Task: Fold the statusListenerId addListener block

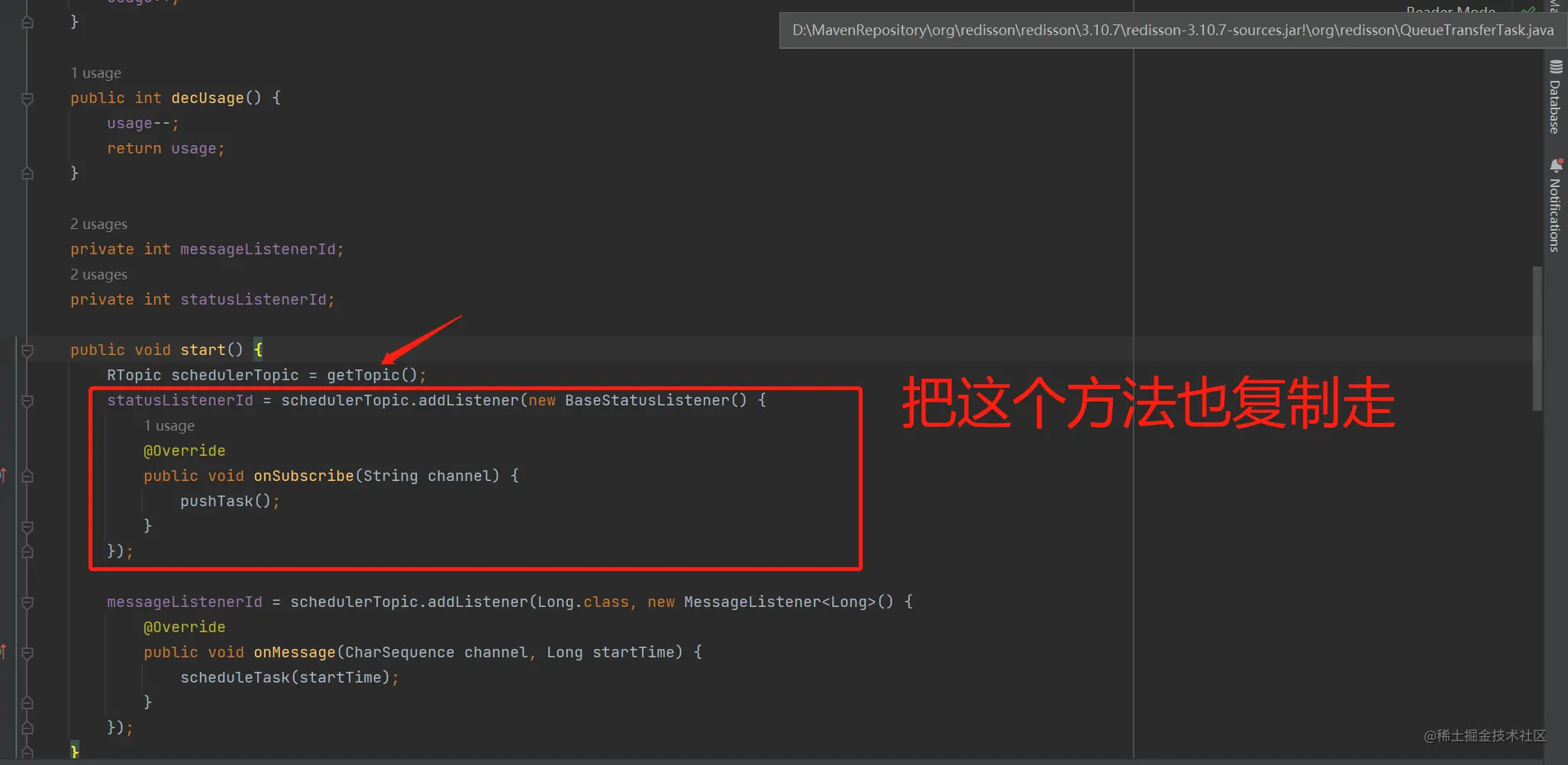Action: click(27, 401)
